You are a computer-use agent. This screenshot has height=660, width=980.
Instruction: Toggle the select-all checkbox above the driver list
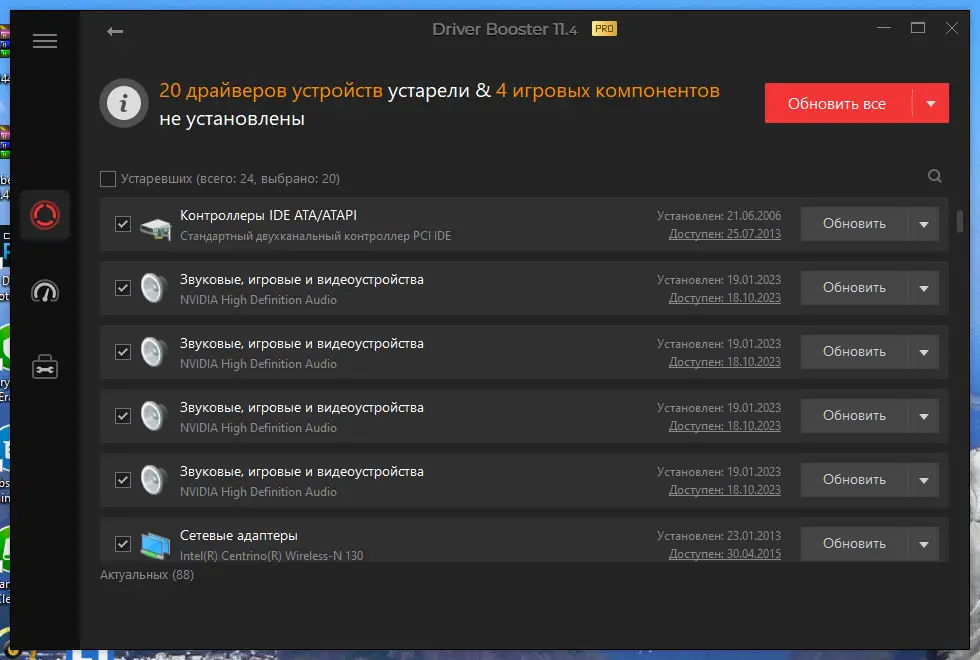pos(108,177)
